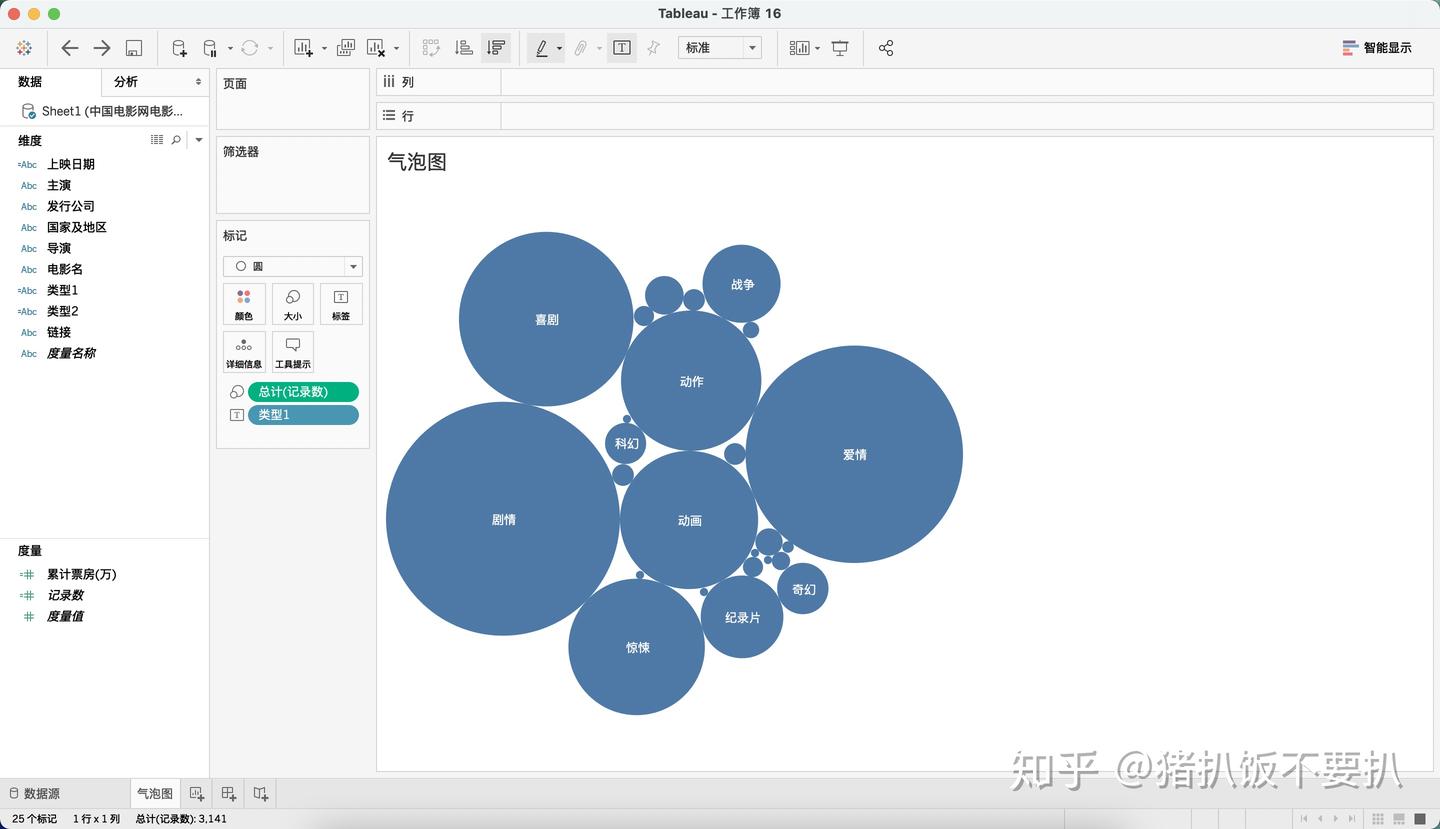Image resolution: width=1440 pixels, height=829 pixels.
Task: Click the new dashboard tab icon
Action: (229, 794)
